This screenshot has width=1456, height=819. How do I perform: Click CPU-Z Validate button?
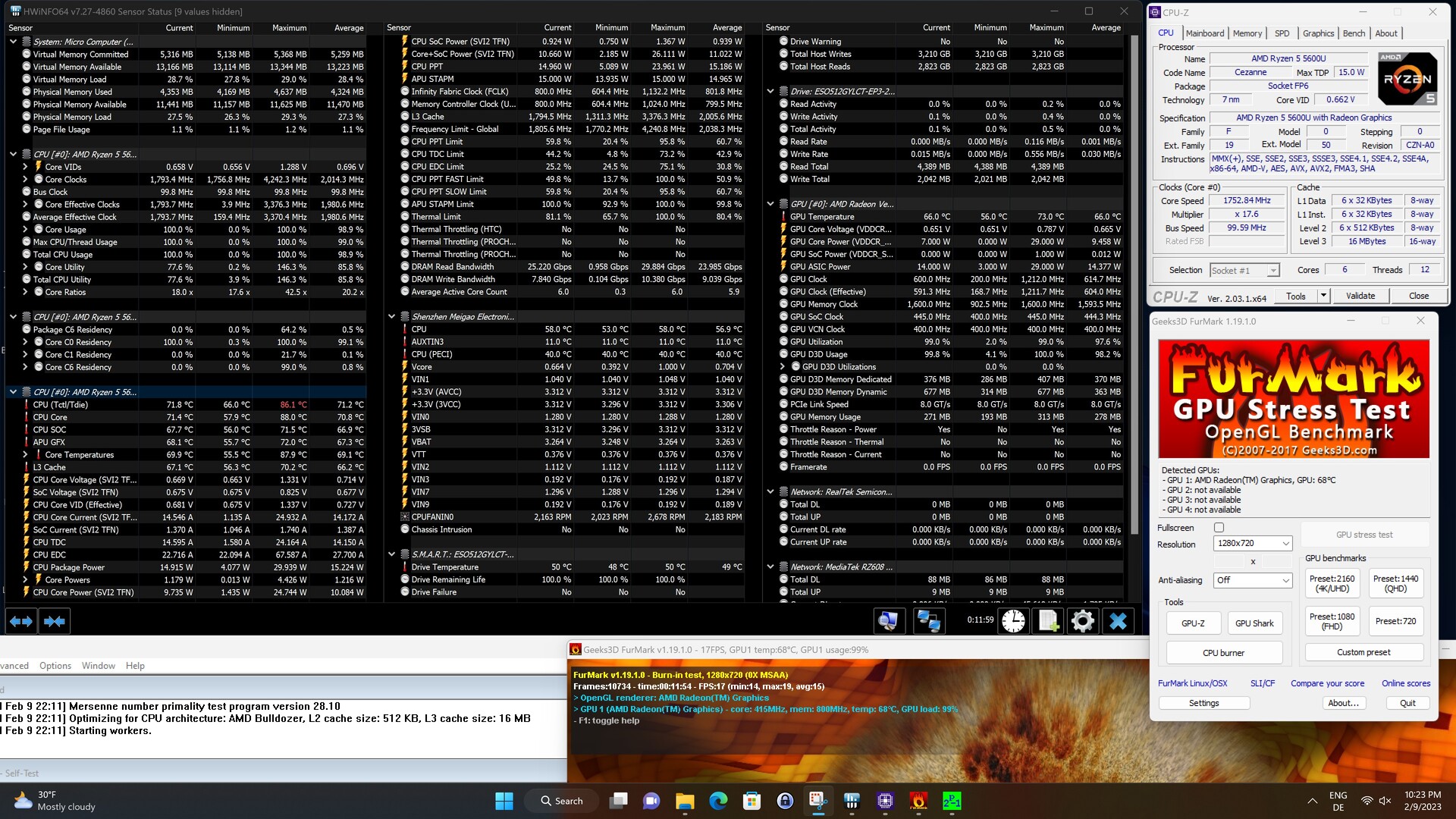coord(1360,296)
